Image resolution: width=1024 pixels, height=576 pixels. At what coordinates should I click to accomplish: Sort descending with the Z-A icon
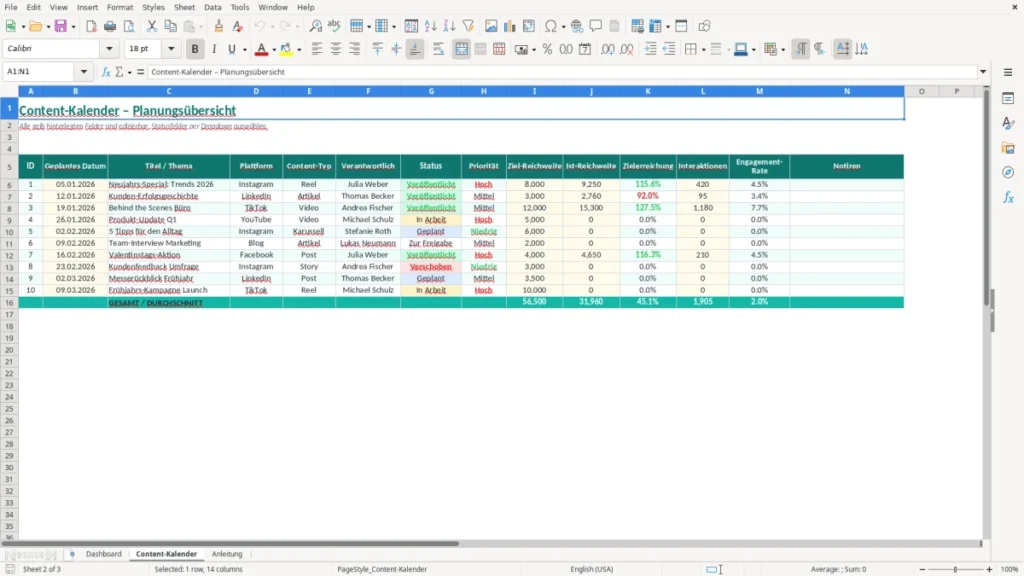pyautogui.click(x=449, y=26)
